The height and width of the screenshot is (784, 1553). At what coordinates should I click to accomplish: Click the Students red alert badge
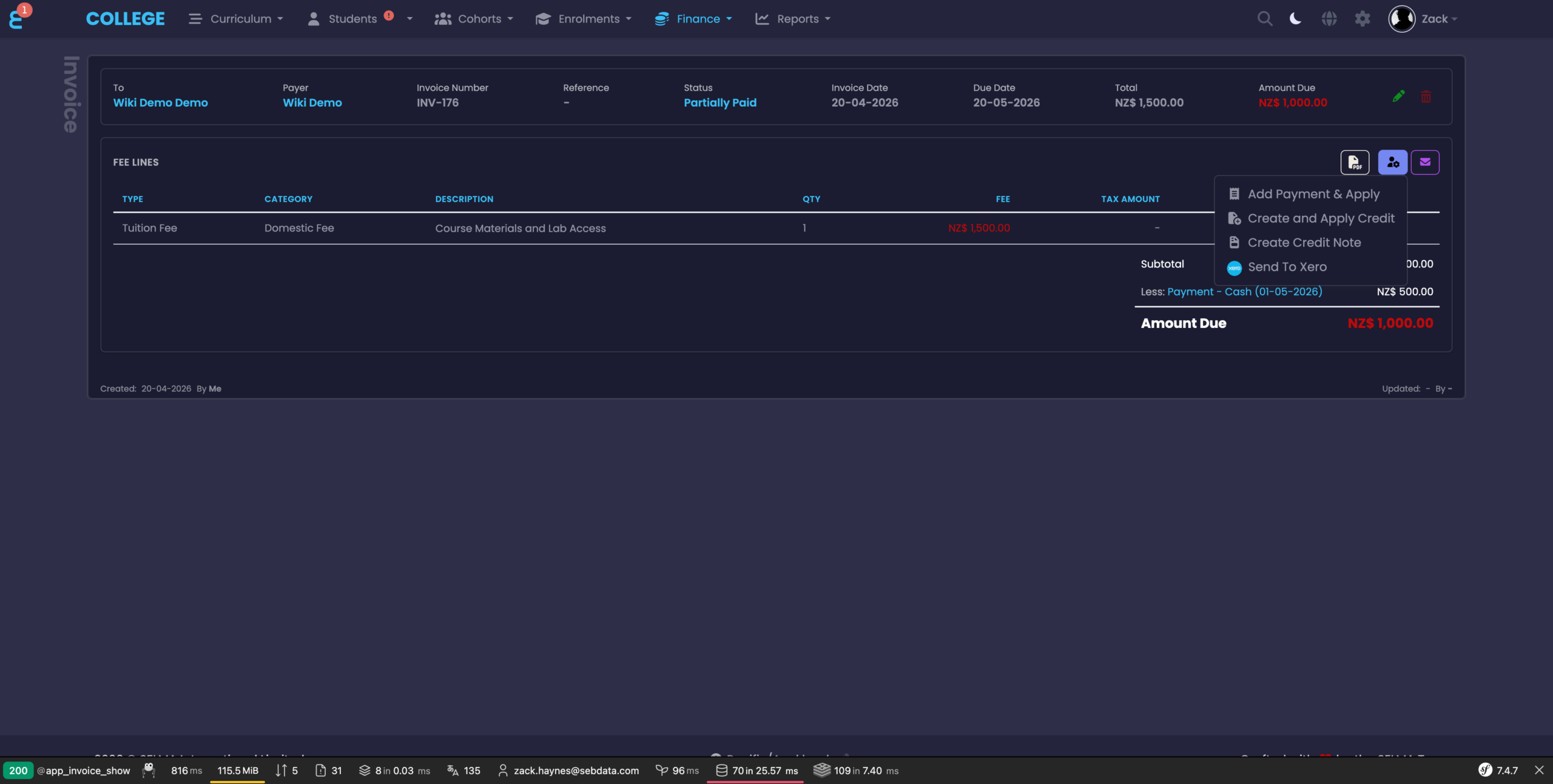pyautogui.click(x=389, y=16)
